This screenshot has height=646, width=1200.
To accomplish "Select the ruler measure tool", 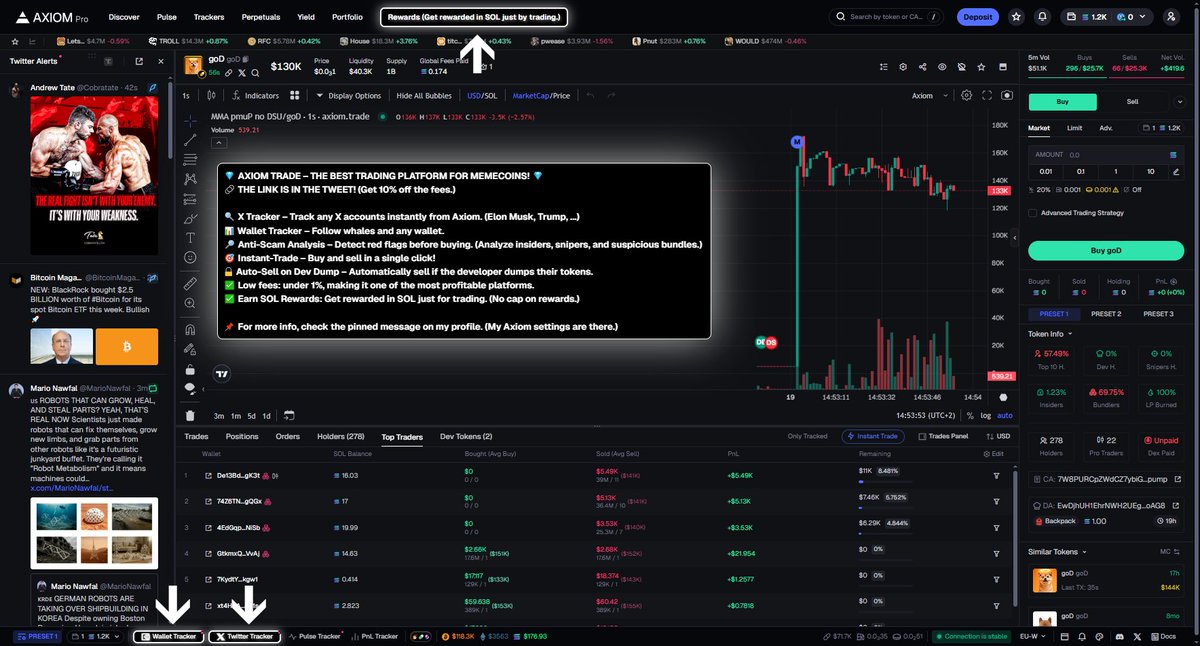I will pos(190,283).
